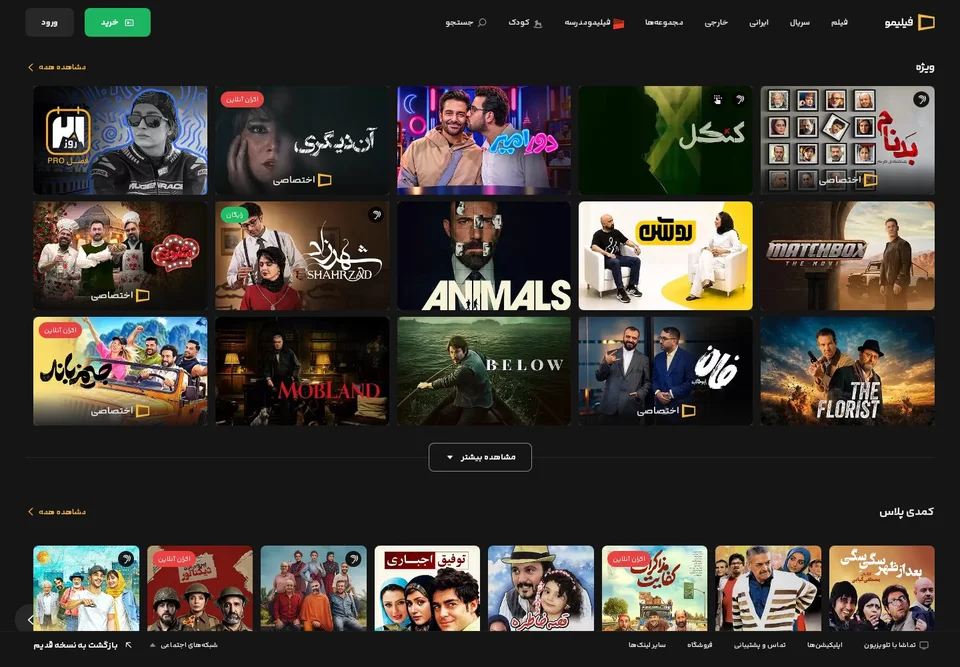Open مشاهده همه chevron for ویژه section
This screenshot has width=960, height=667.
pos(31,67)
